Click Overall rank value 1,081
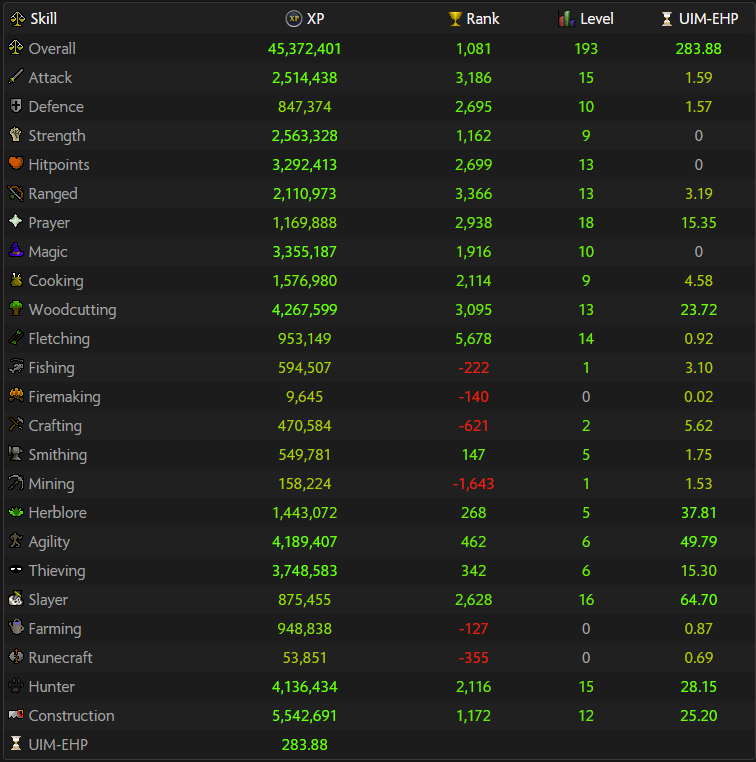Viewport: 756px width, 762px height. tap(474, 49)
